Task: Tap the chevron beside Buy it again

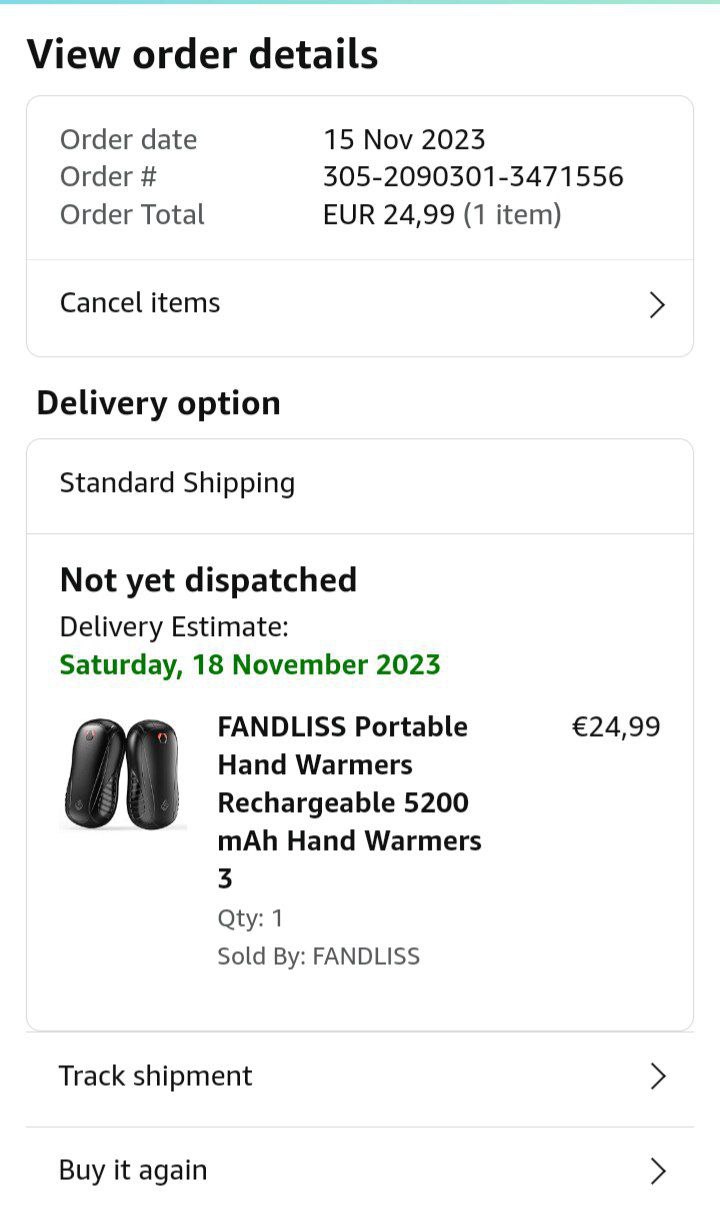Action: (x=657, y=1171)
